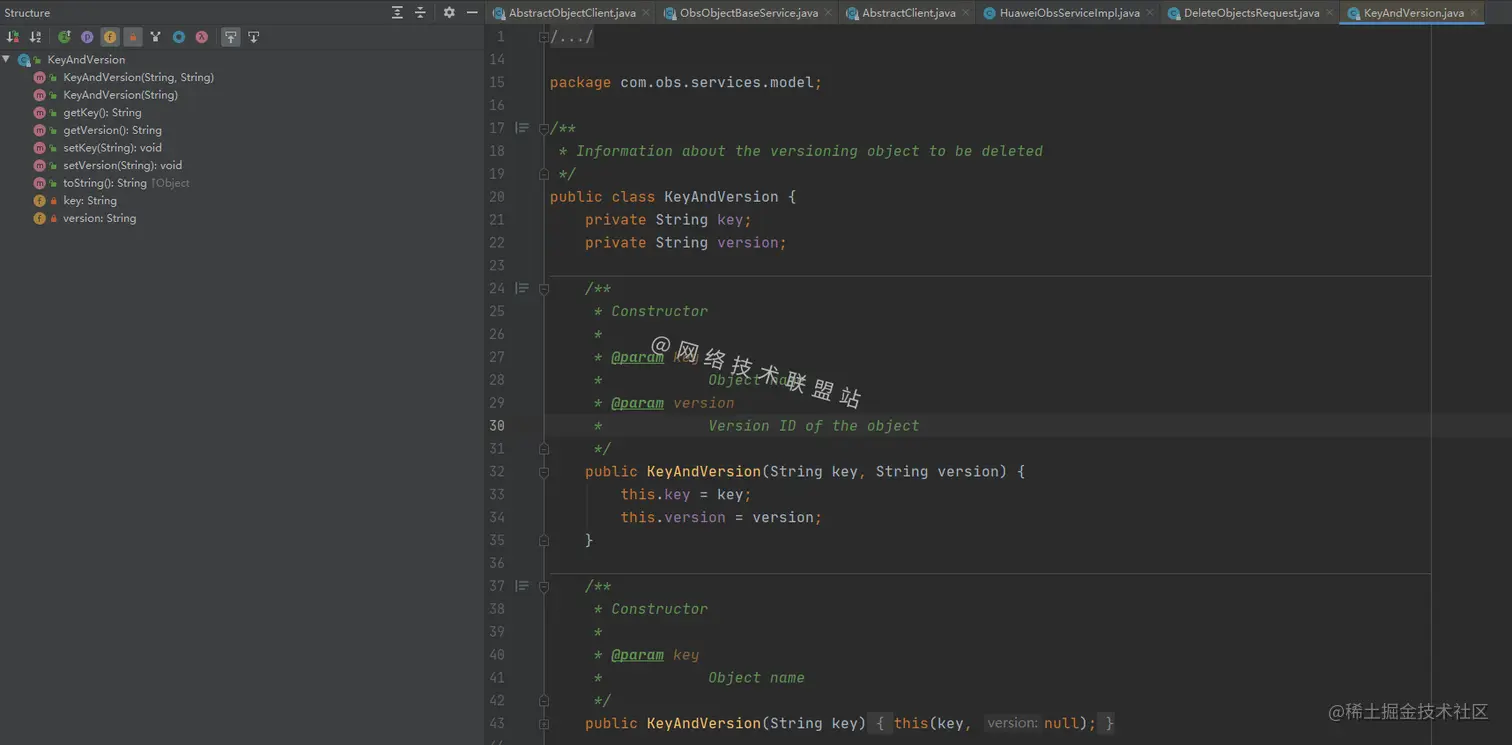1512x745 pixels.
Task: Toggle Show Non-Public lock filter
Action: (x=133, y=37)
